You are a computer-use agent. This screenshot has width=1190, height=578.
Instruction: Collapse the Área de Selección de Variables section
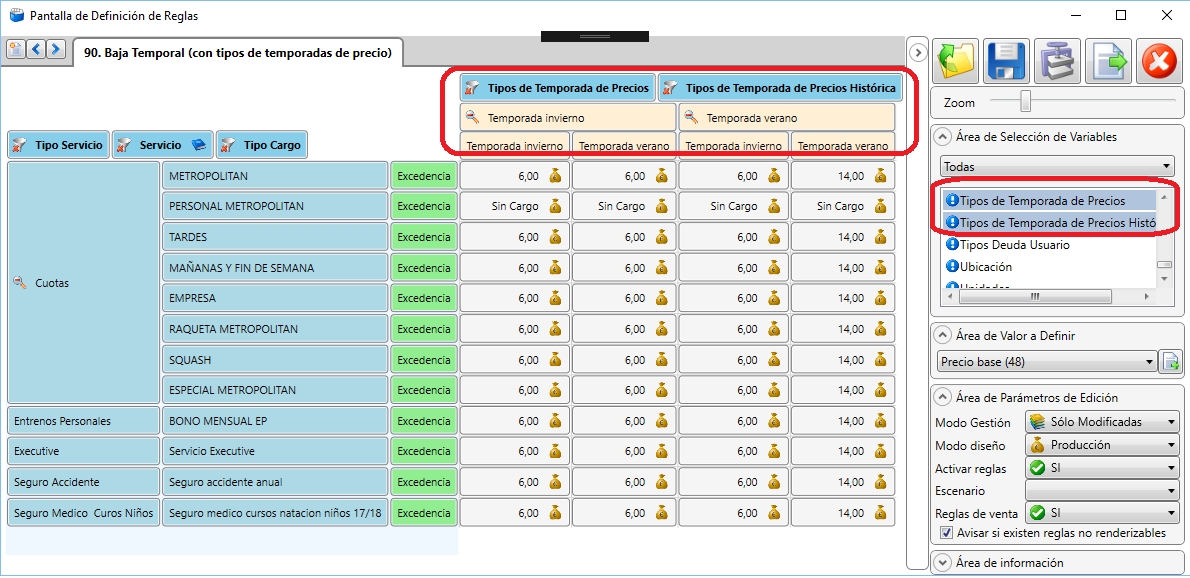(943, 137)
